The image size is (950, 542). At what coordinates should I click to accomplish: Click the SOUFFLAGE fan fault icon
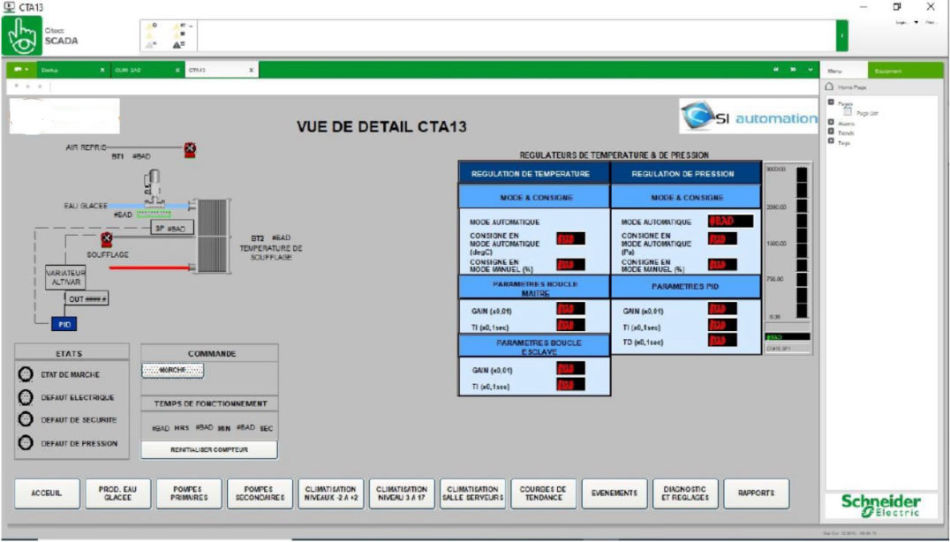[x=106, y=239]
